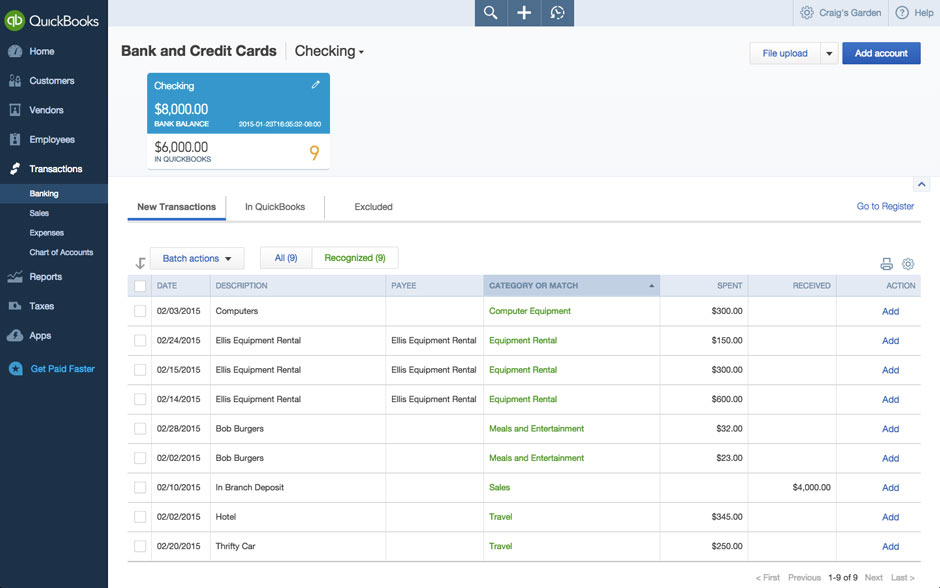Screen dimensions: 940x588
Task: Check the 02/15/2015 Ellis Equipment Rental checkbox
Action: click(140, 370)
